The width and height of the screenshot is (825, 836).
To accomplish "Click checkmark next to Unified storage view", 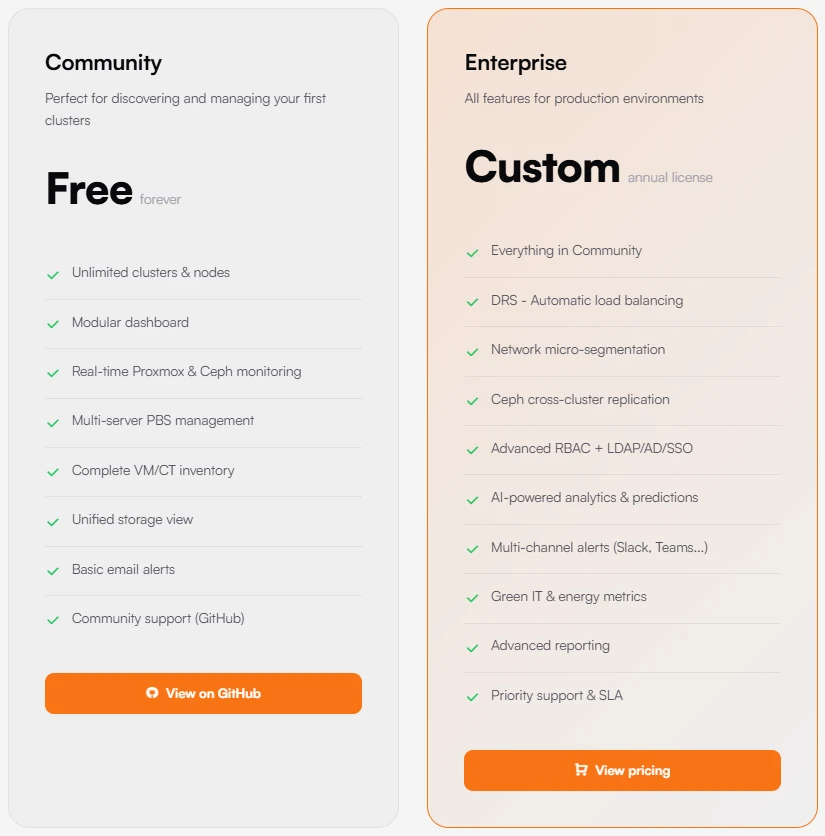I will tap(53, 521).
